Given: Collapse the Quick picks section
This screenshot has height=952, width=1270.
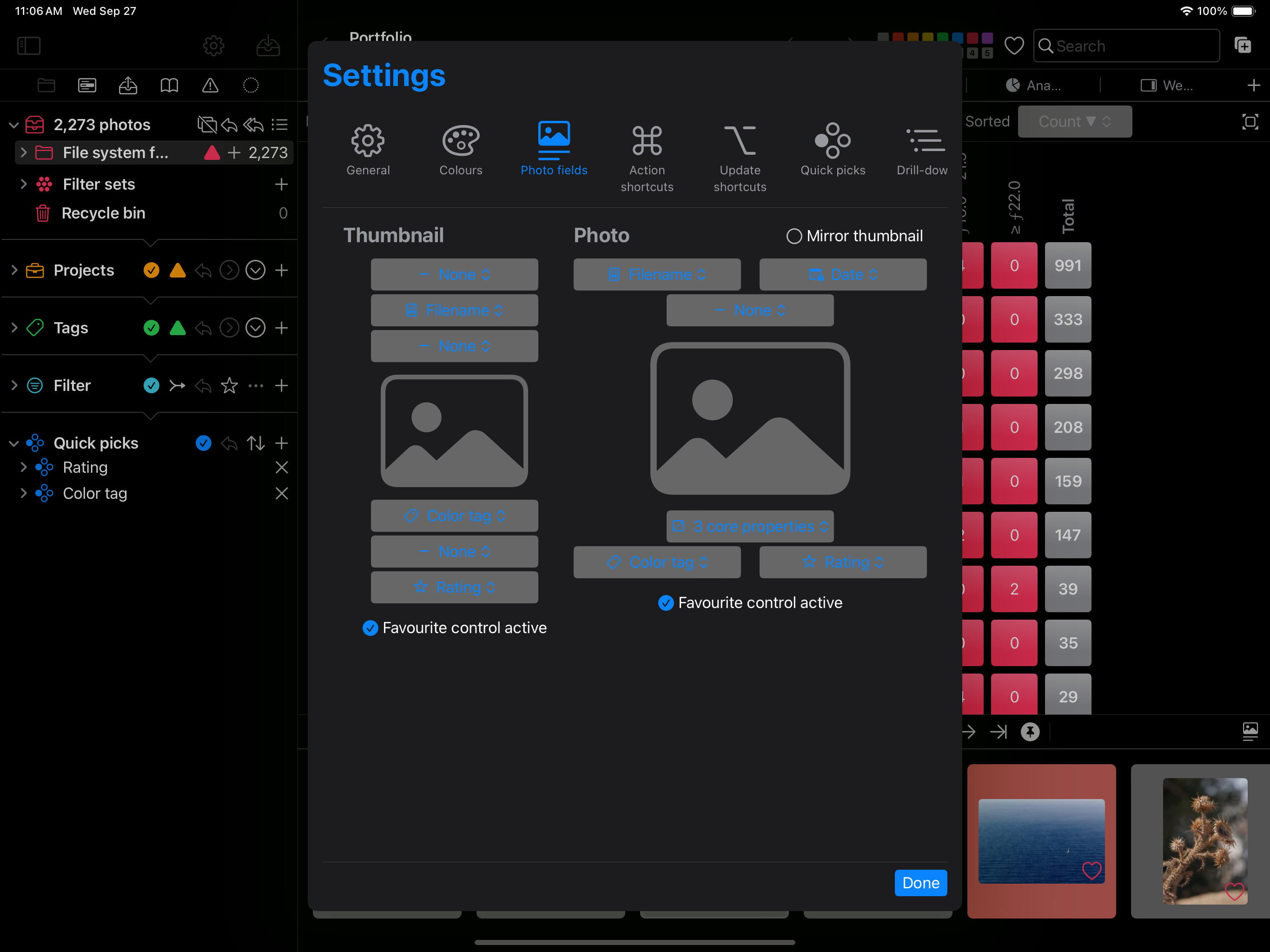Looking at the screenshot, I should pos(14,443).
